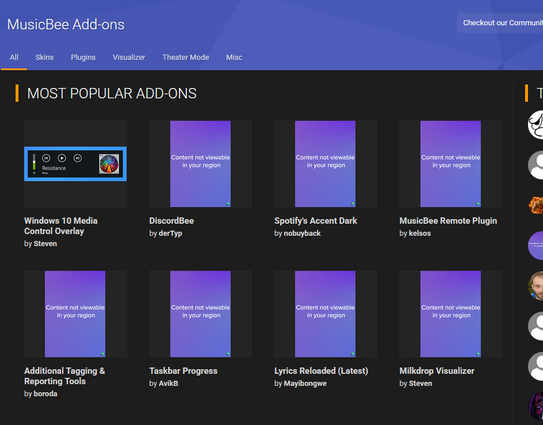Go to the Visualizer tab
The width and height of the screenshot is (543, 425).
[x=129, y=57]
